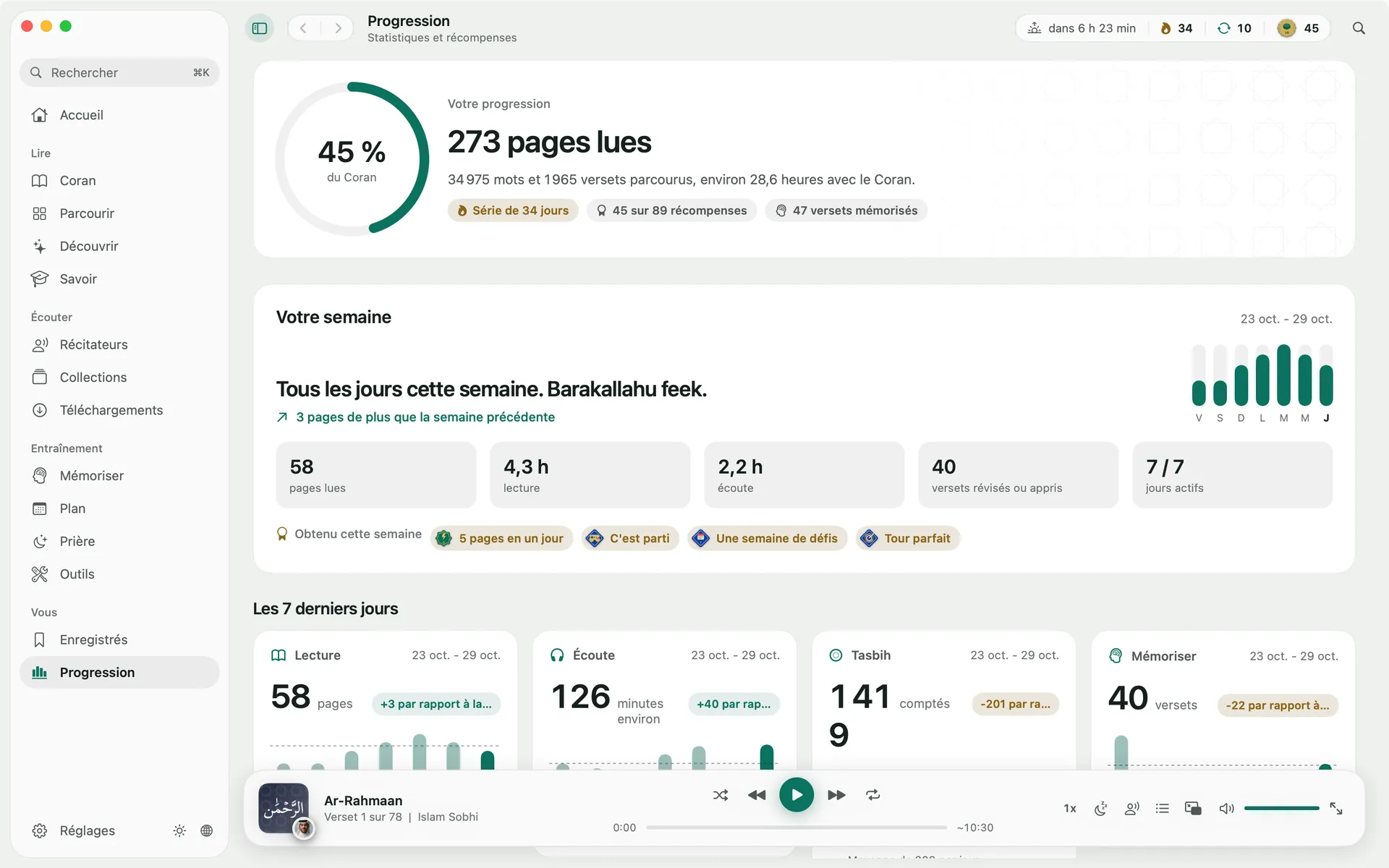Click the streak flame counter 34

[x=1176, y=28]
